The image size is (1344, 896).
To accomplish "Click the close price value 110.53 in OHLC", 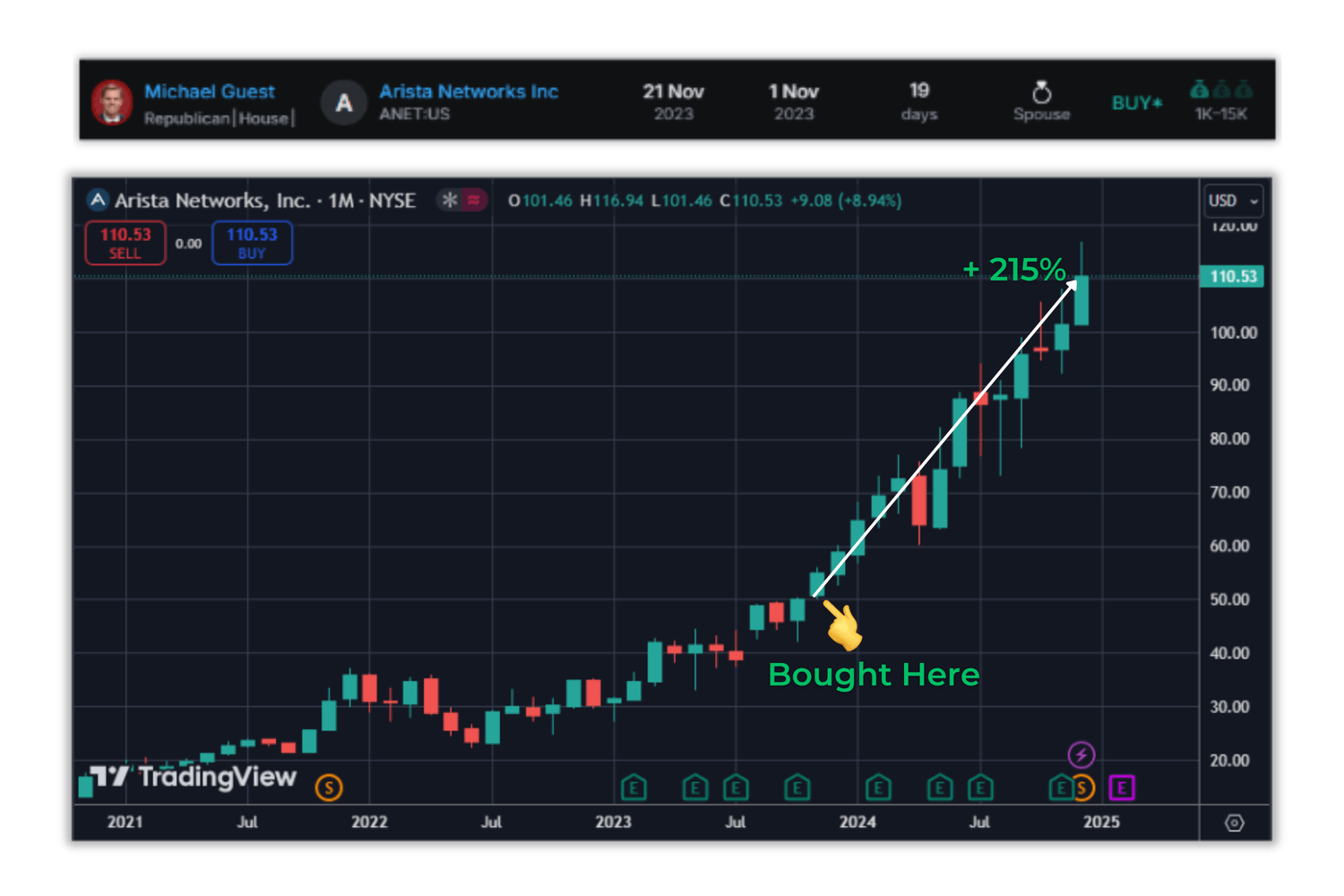I will [x=758, y=201].
